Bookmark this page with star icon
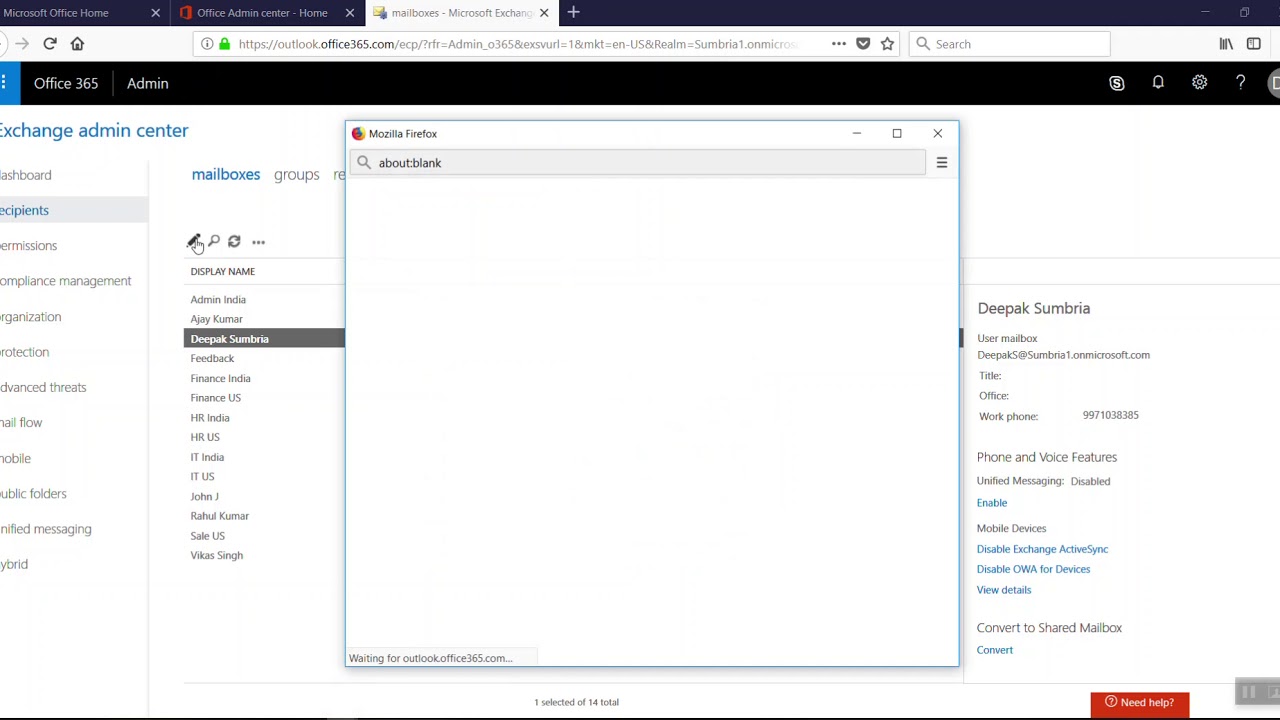The image size is (1280, 720). 887,44
